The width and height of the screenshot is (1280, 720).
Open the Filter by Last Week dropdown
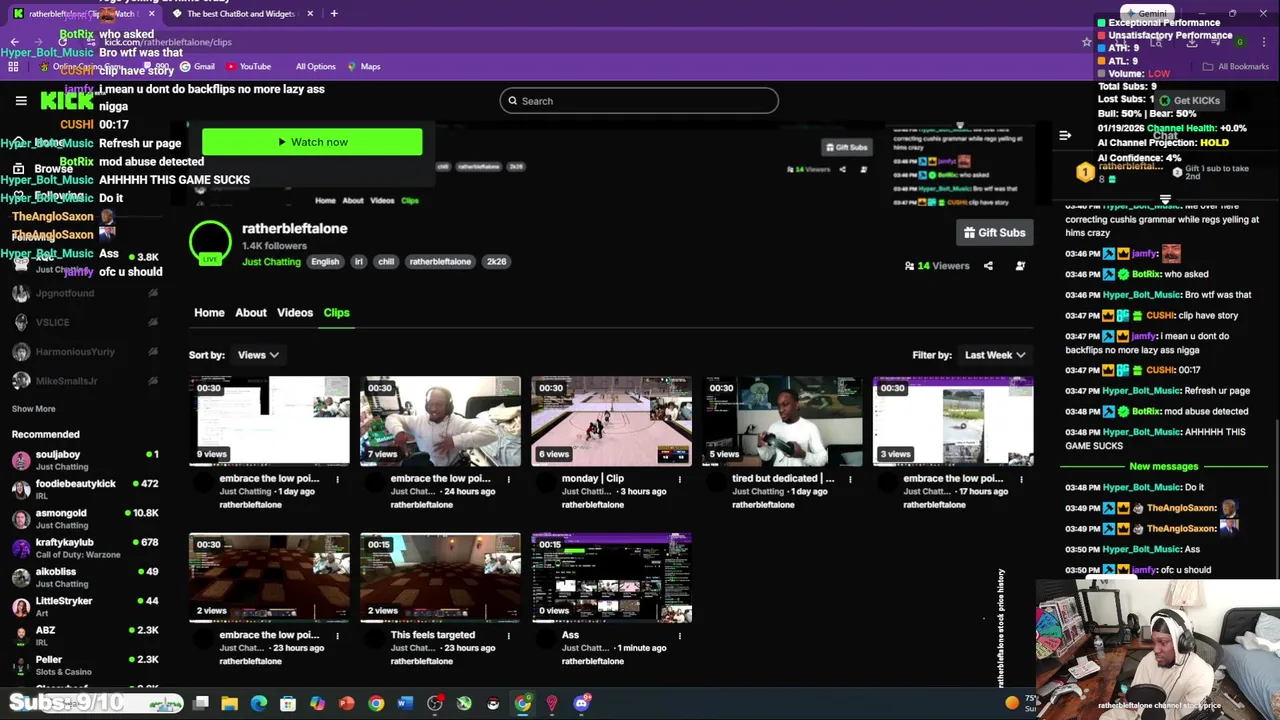(x=995, y=355)
